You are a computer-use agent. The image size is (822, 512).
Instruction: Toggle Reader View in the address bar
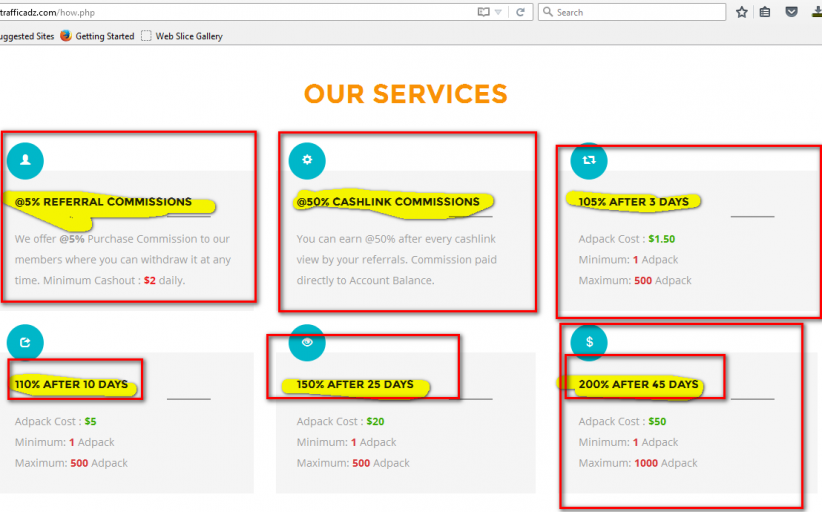click(x=485, y=12)
